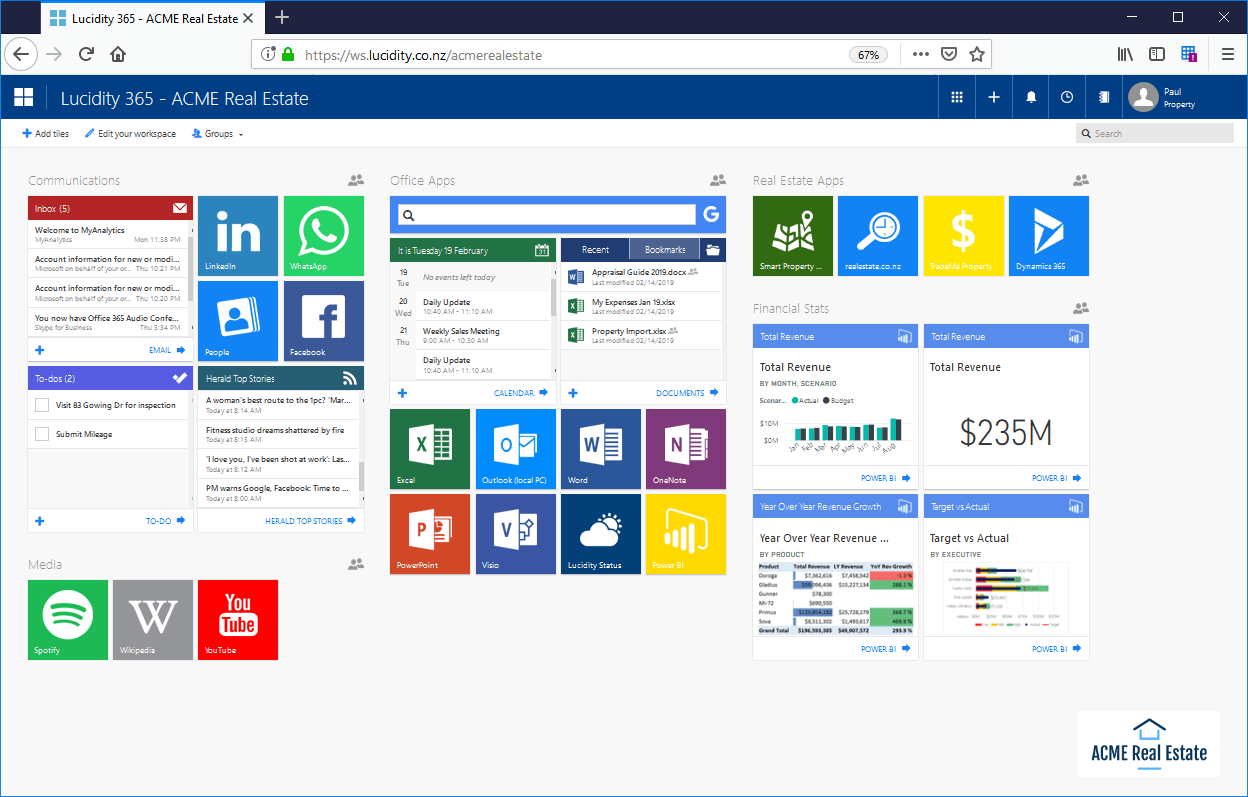
Task: Launch the PowerPoint tile
Action: (x=430, y=534)
